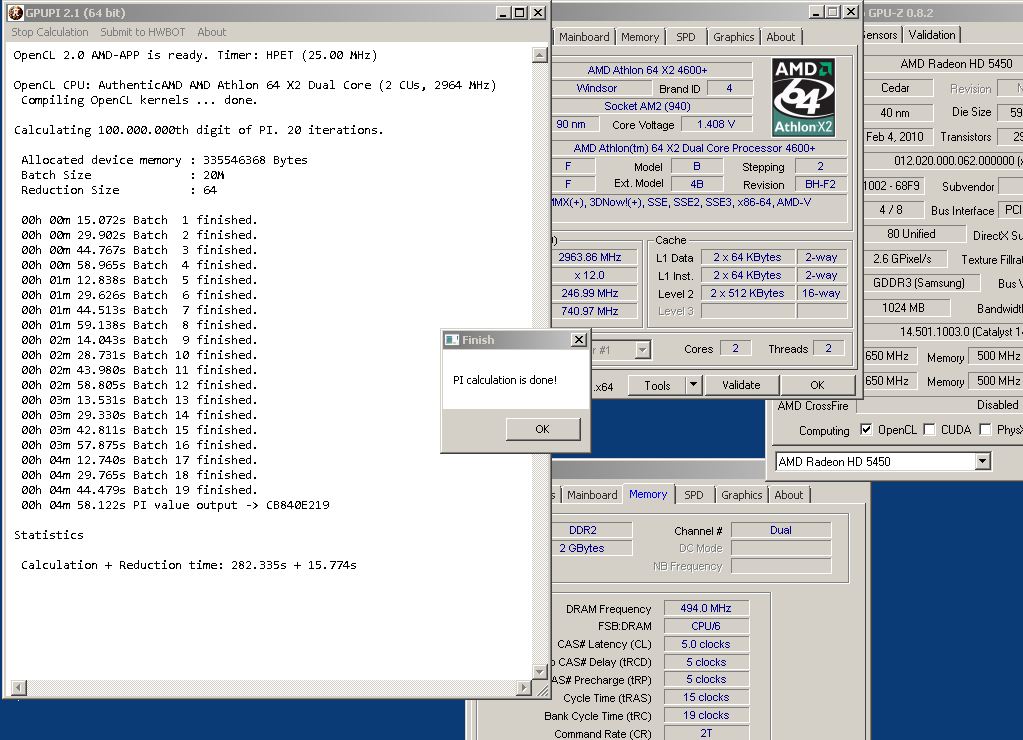The width and height of the screenshot is (1023, 740).
Task: Toggle the OpenCL checkbox in GPU-Z
Action: point(866,429)
